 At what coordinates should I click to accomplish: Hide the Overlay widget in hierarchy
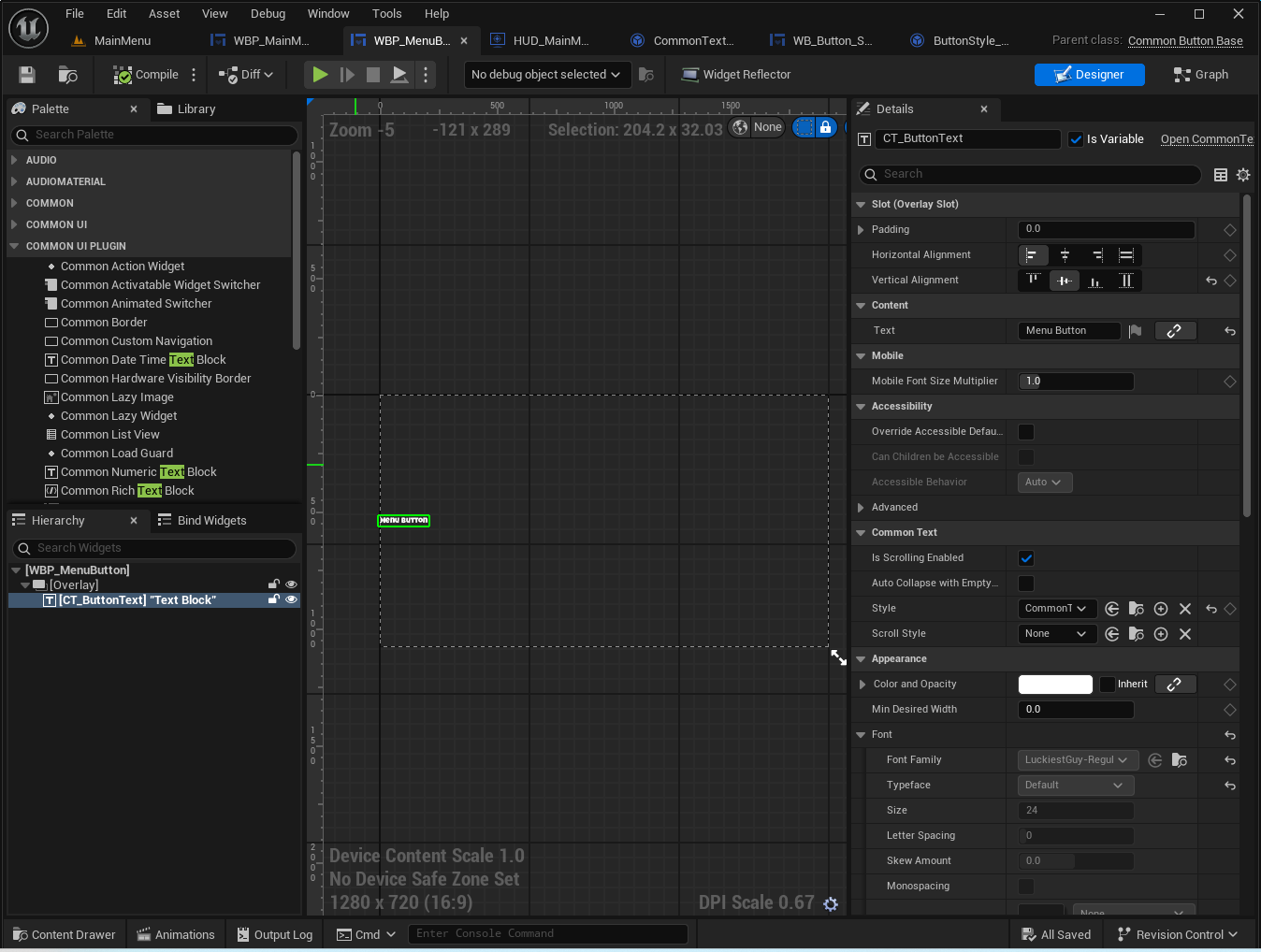point(291,584)
